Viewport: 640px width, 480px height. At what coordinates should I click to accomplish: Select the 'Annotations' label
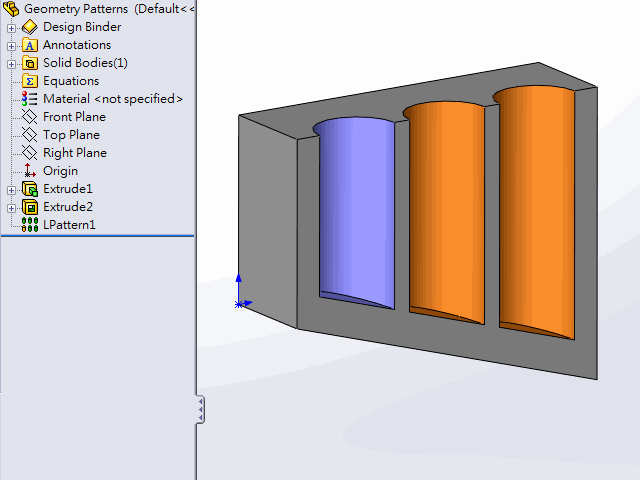point(77,45)
